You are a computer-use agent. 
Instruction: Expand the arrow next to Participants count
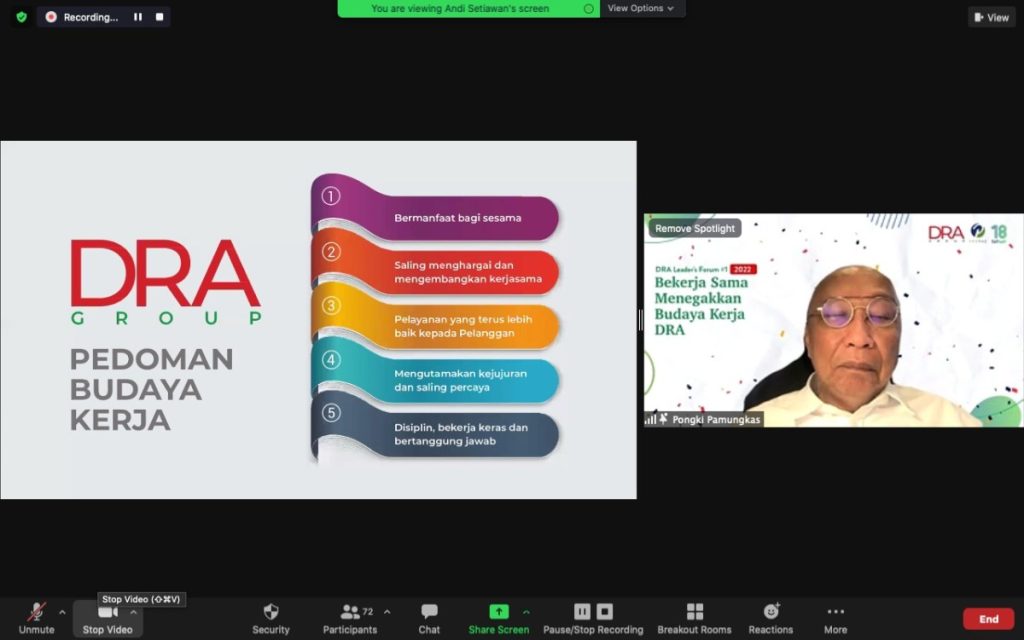(x=387, y=612)
